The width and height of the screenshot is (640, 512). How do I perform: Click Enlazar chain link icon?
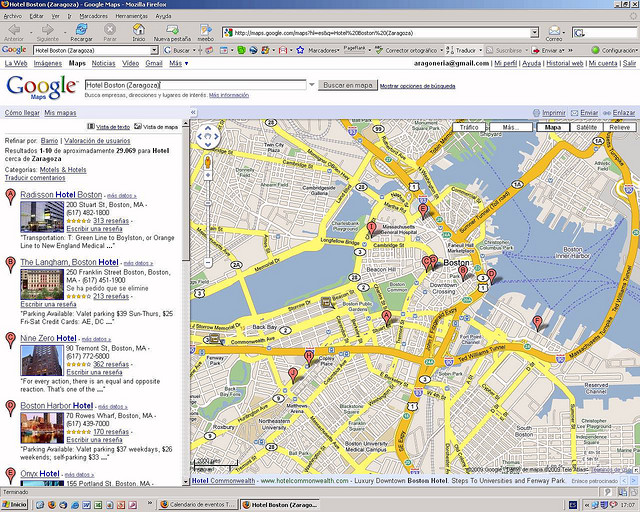tap(607, 113)
